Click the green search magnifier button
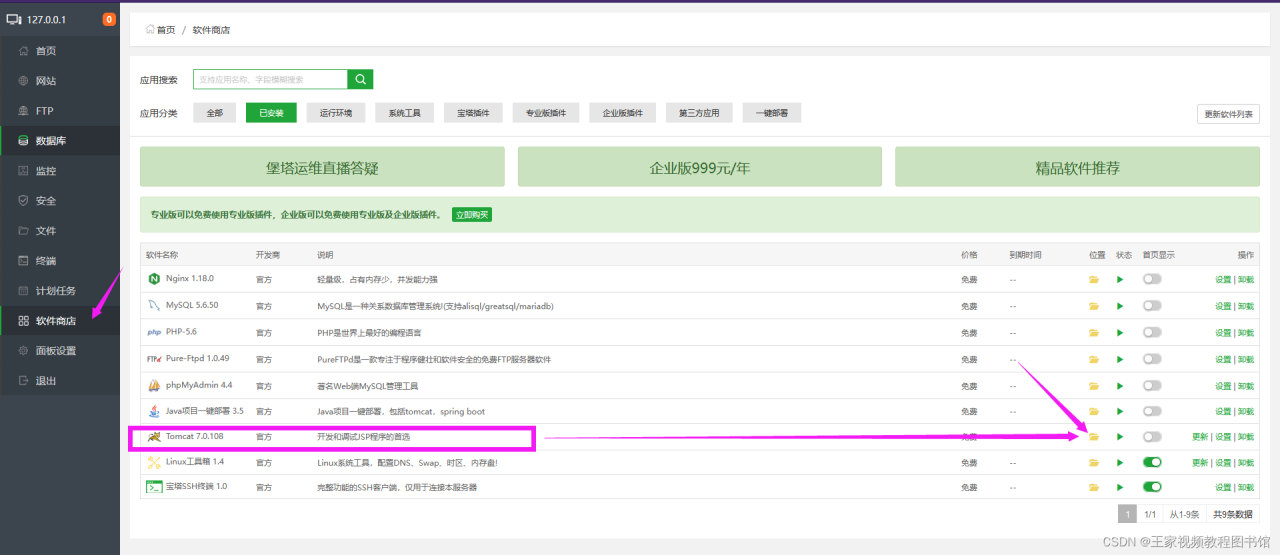This screenshot has width=1280, height=555. click(x=360, y=80)
